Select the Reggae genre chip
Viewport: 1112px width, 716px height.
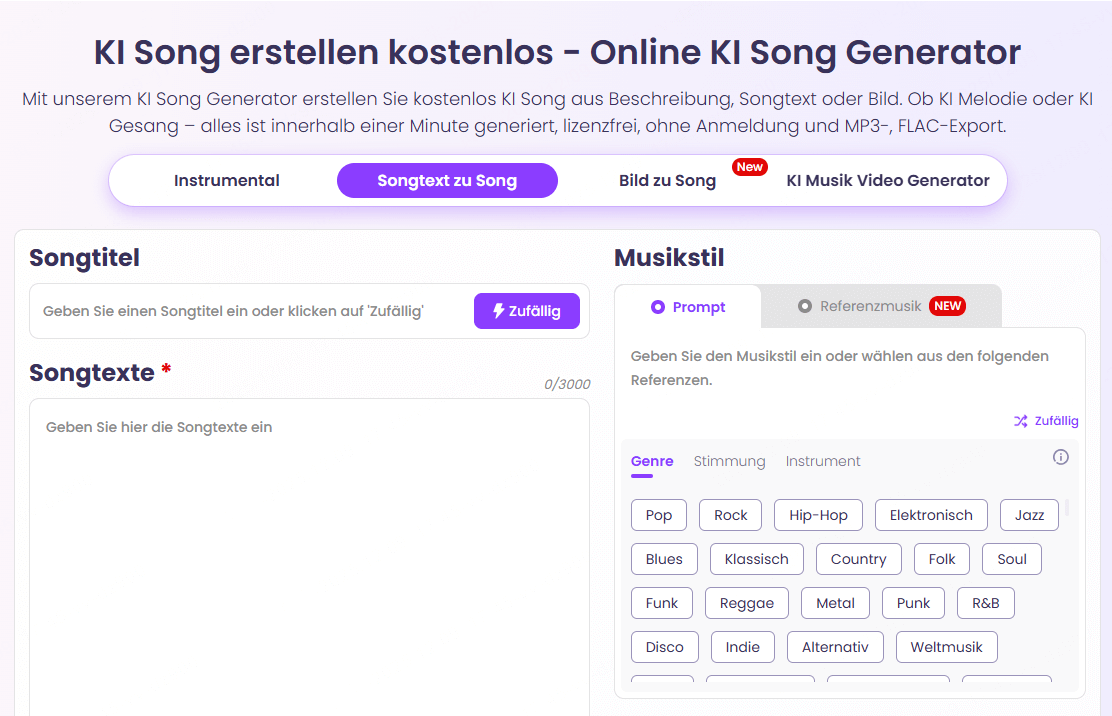746,603
